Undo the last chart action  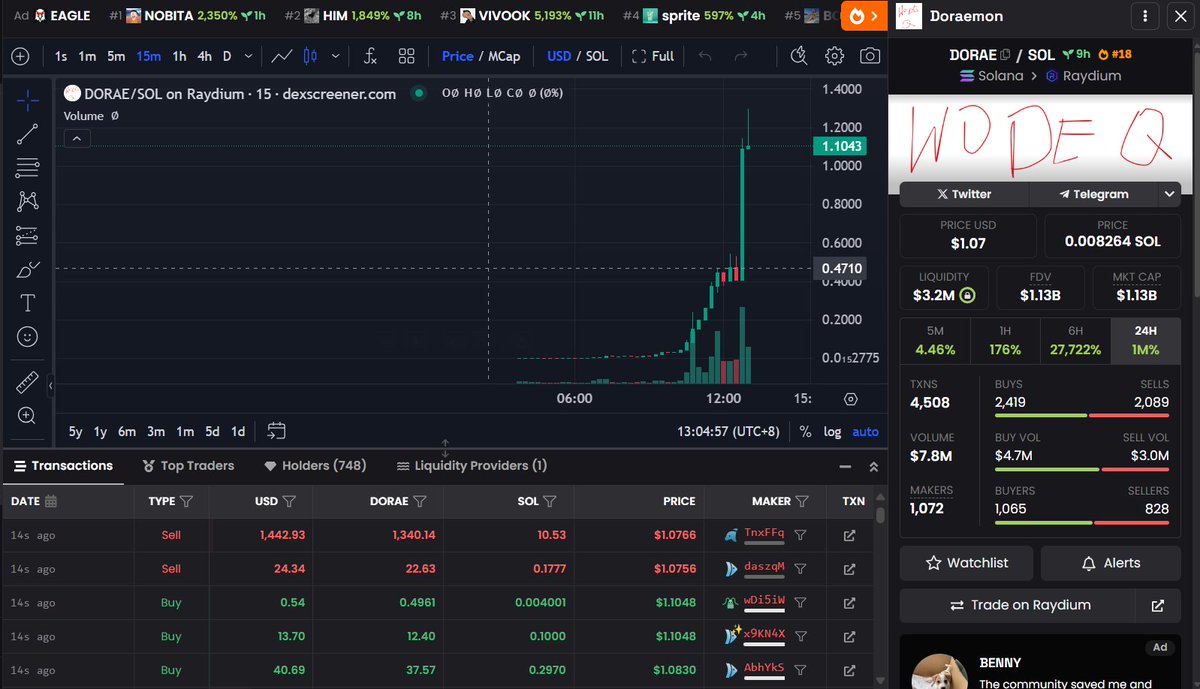[705, 56]
